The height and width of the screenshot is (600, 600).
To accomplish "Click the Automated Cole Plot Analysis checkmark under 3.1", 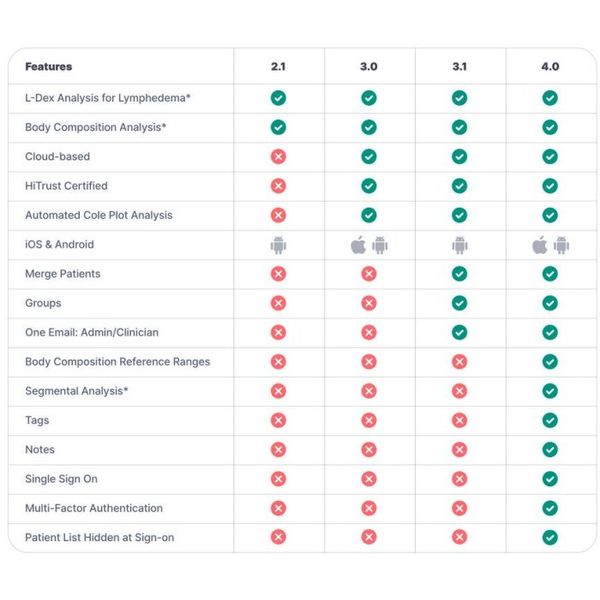I will 459,215.
